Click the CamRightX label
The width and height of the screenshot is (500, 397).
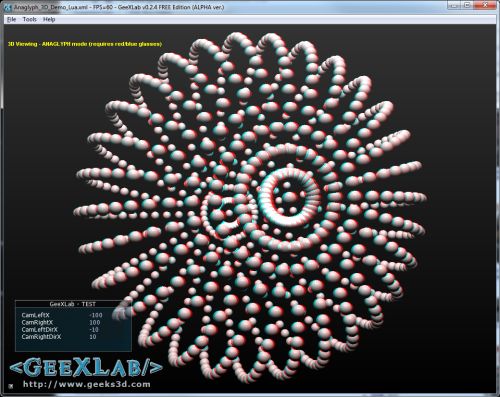click(x=37, y=322)
